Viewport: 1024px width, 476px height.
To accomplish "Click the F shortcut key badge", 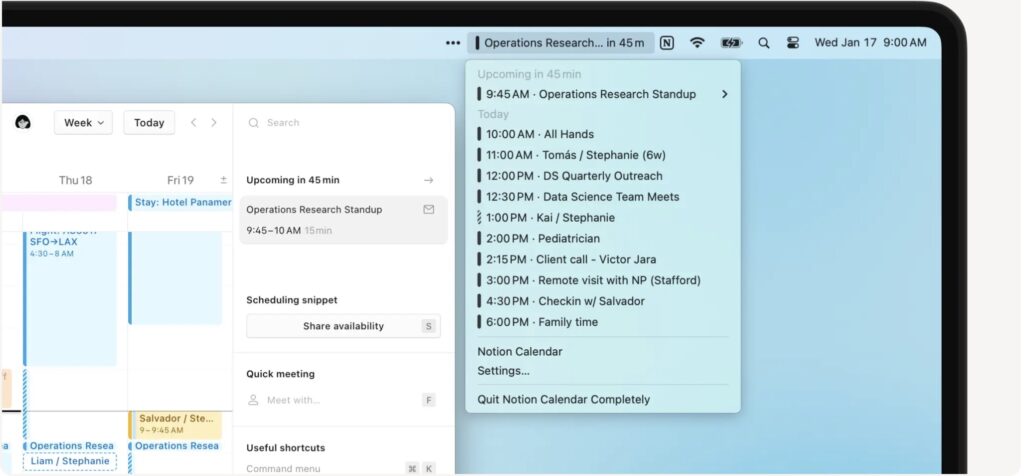I will coord(428,400).
